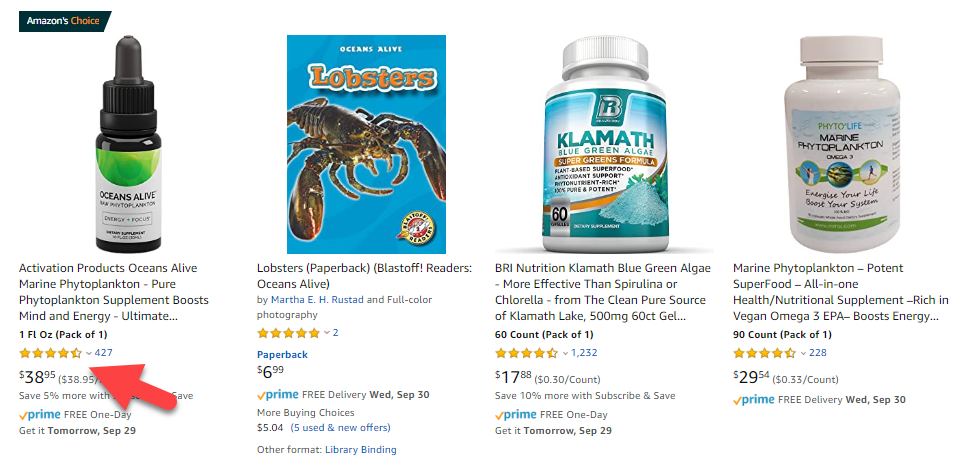Open the BRI Nutrition Klamath product title
Viewport: 962px width, 459px height.
[602, 293]
